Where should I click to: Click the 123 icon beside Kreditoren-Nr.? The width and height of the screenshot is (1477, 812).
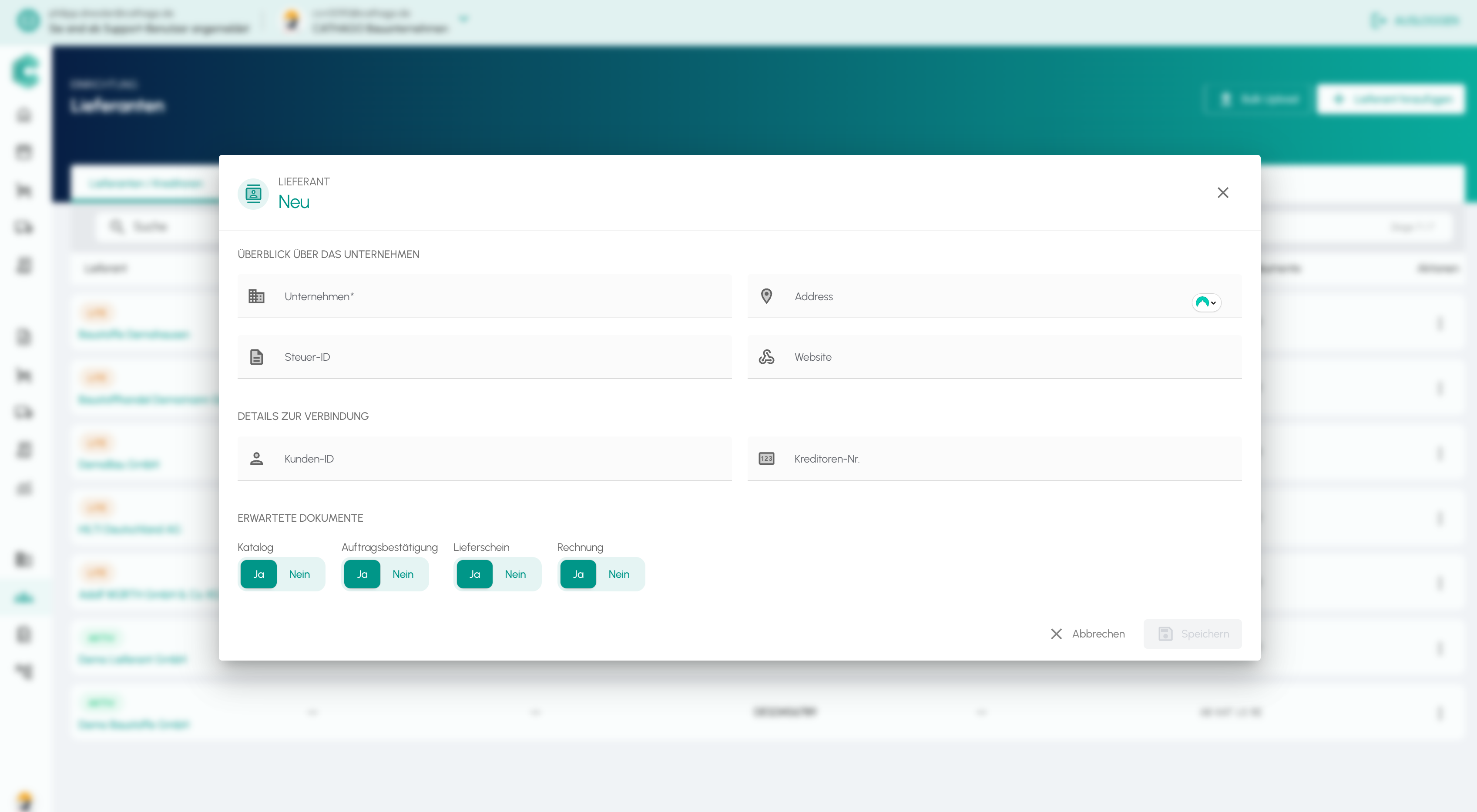pos(766,458)
